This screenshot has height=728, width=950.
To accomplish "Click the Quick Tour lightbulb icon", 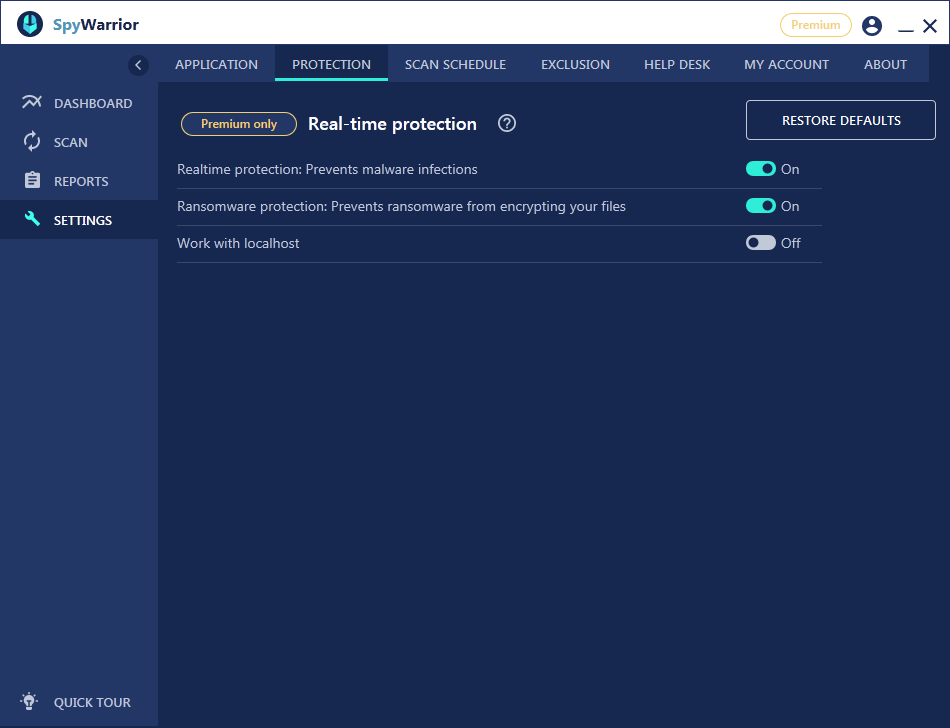I will click(x=31, y=702).
